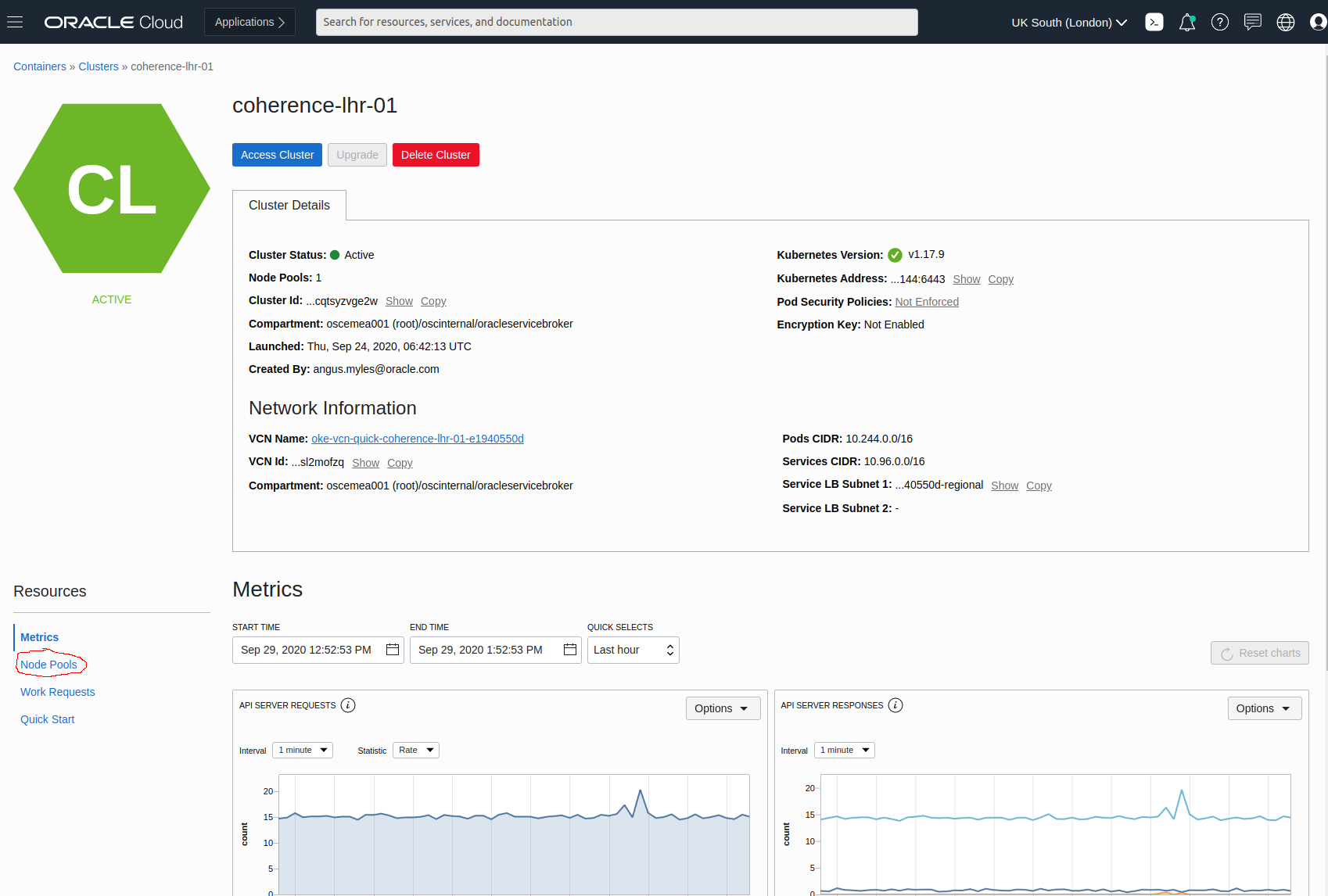Image resolution: width=1328 pixels, height=896 pixels.
Task: Click the Start Time input field
Action: (x=318, y=650)
